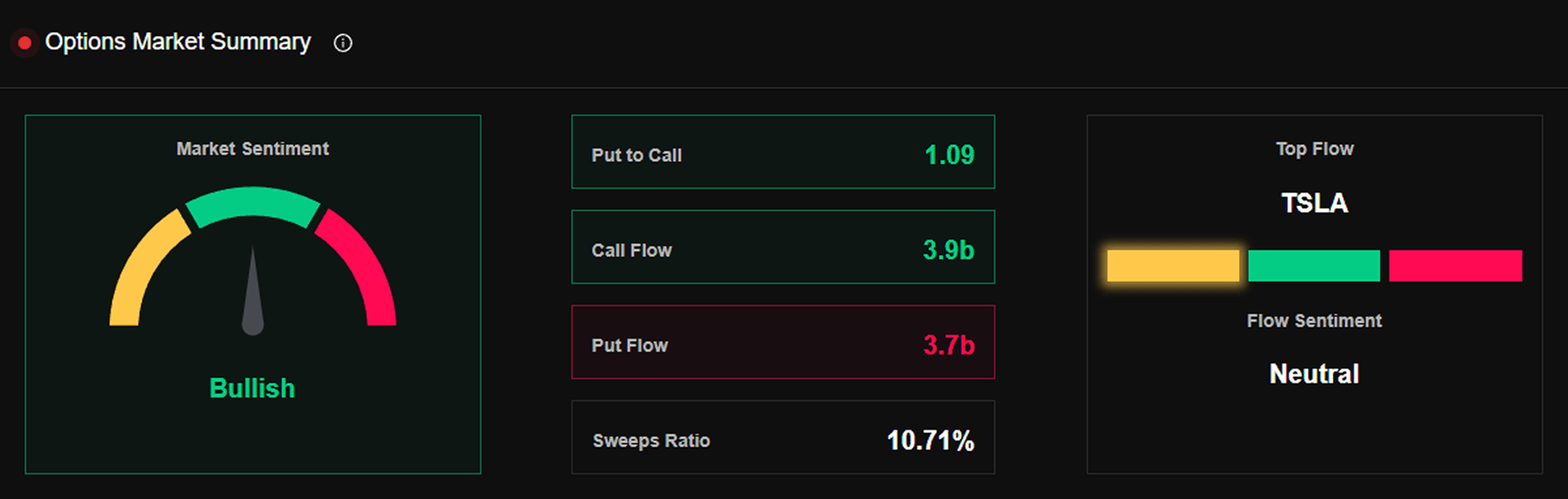1568x499 pixels.
Task: Click the yellow arc of the sentiment gauge
Action: click(x=141, y=266)
